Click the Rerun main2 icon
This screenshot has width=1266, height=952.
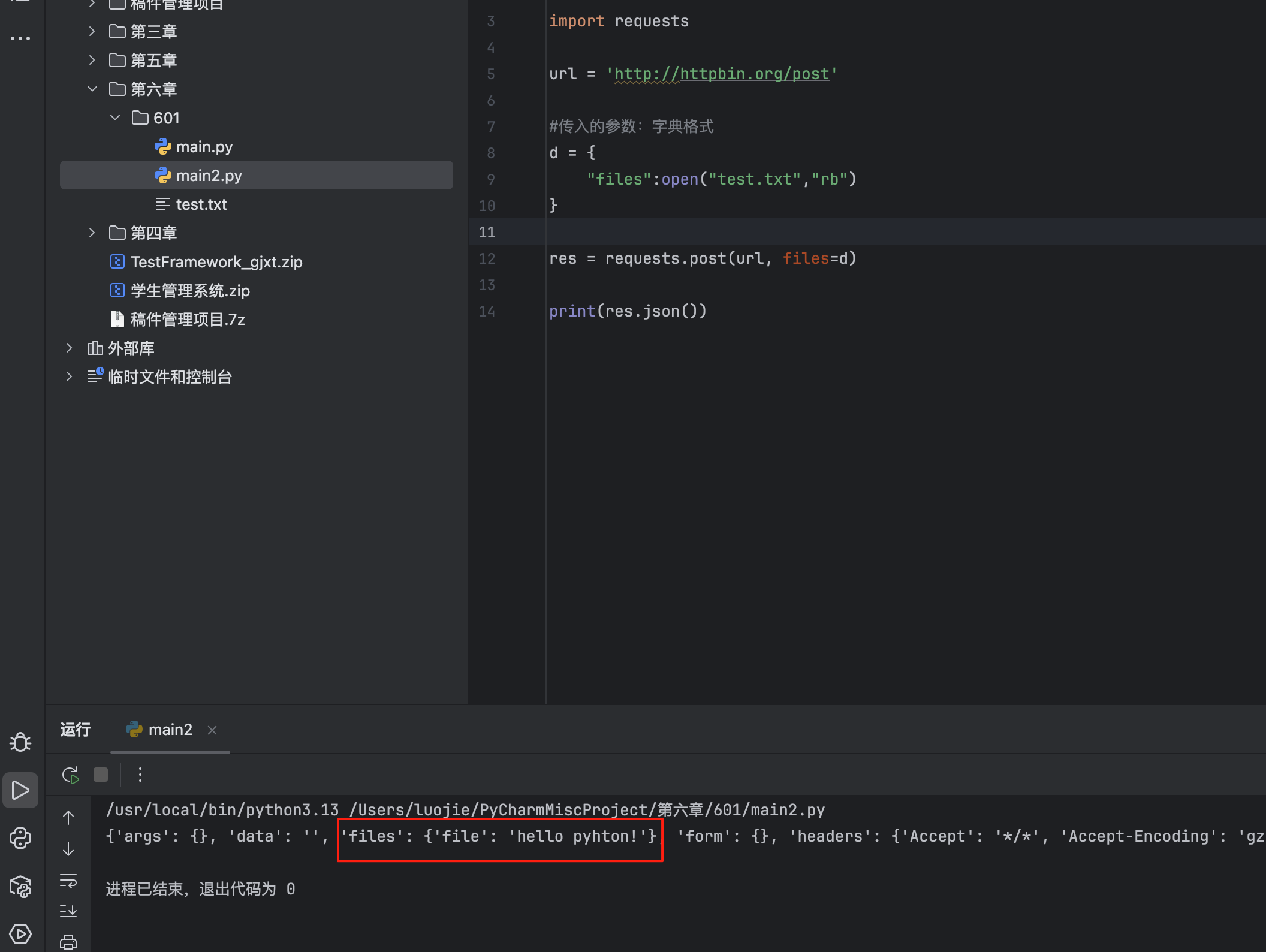tap(70, 775)
